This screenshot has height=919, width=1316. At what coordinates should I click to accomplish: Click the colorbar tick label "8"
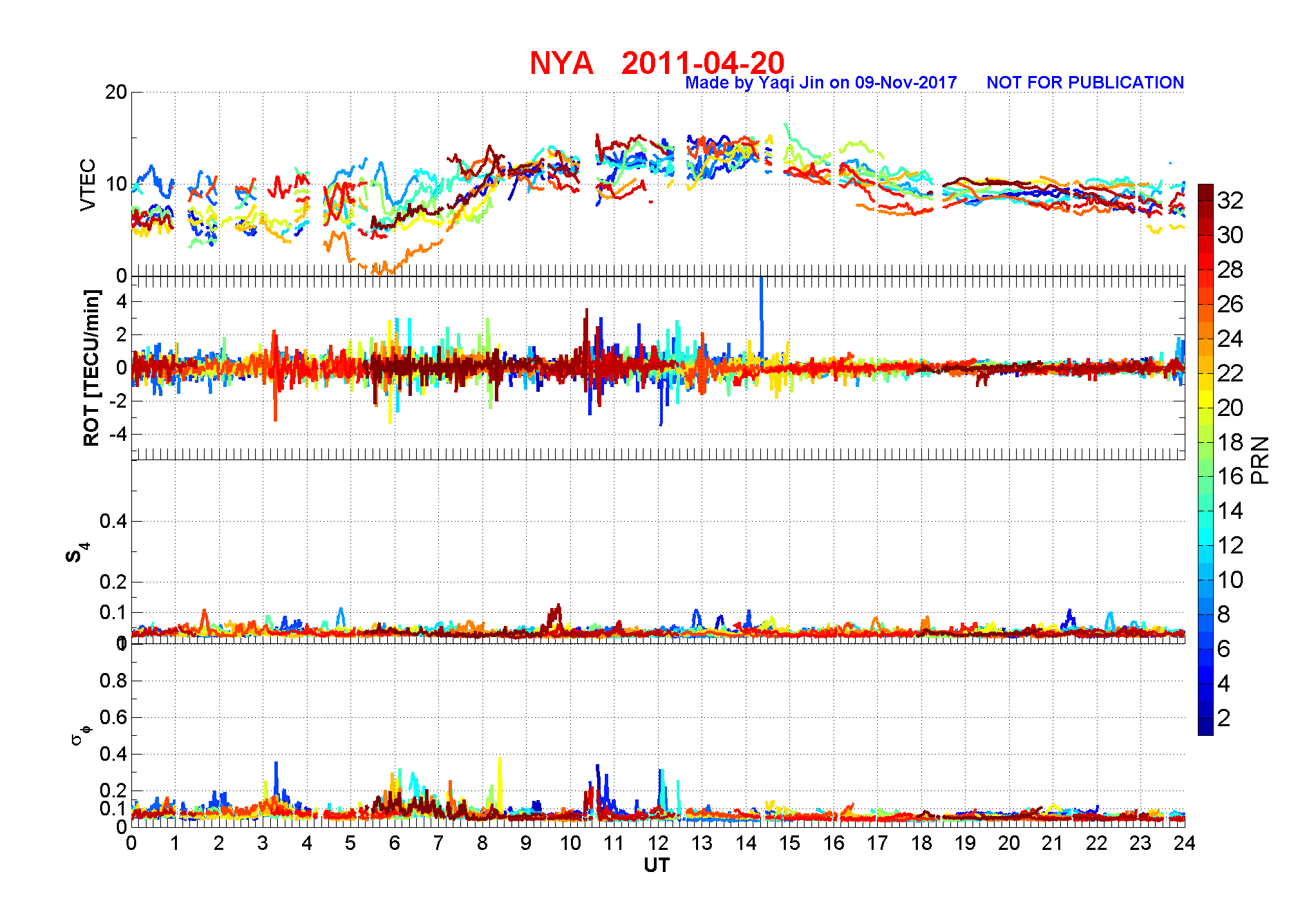pos(1224,614)
